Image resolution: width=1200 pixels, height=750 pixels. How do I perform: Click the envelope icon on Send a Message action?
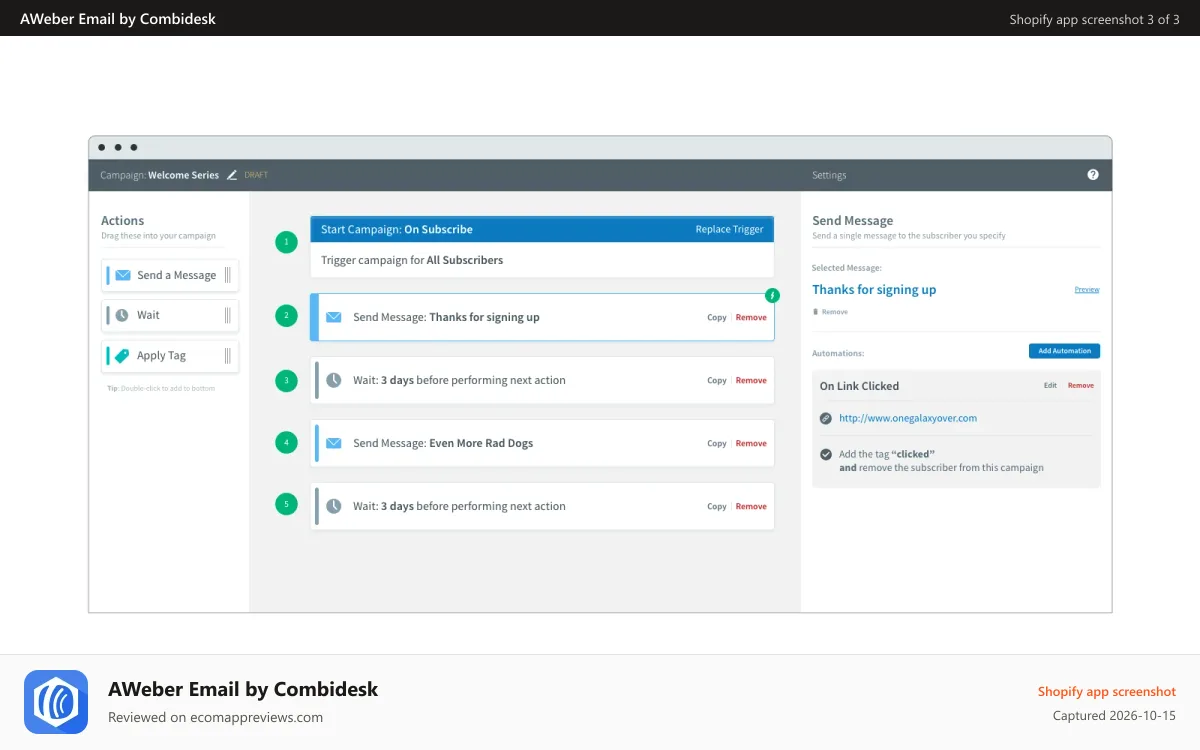[123, 275]
